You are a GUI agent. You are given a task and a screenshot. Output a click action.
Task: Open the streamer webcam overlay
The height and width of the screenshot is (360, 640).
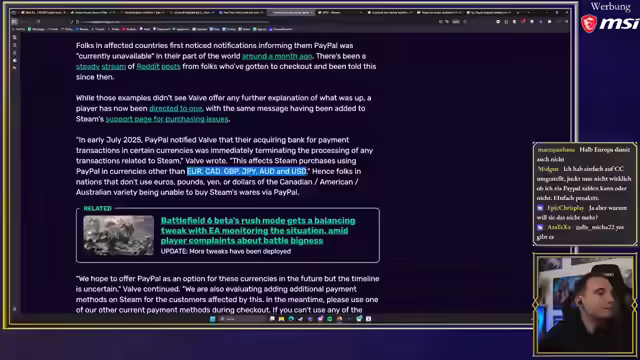(585, 304)
